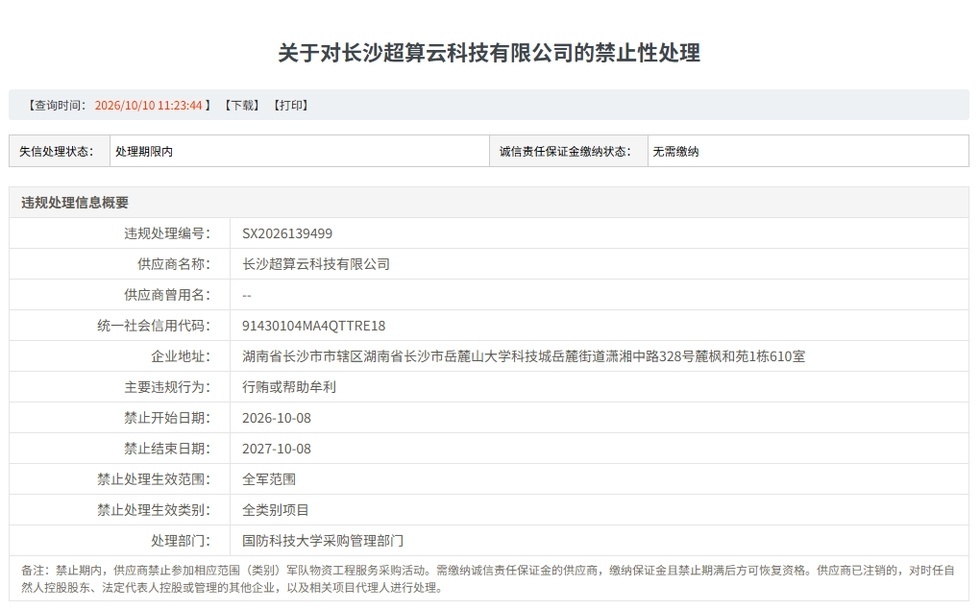980x610 pixels.
Task: Click the label 供应商曾用名
Action: point(167,295)
